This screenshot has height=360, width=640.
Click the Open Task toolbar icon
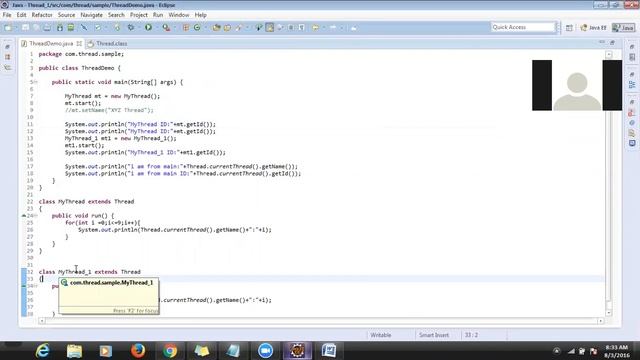tap(227, 28)
